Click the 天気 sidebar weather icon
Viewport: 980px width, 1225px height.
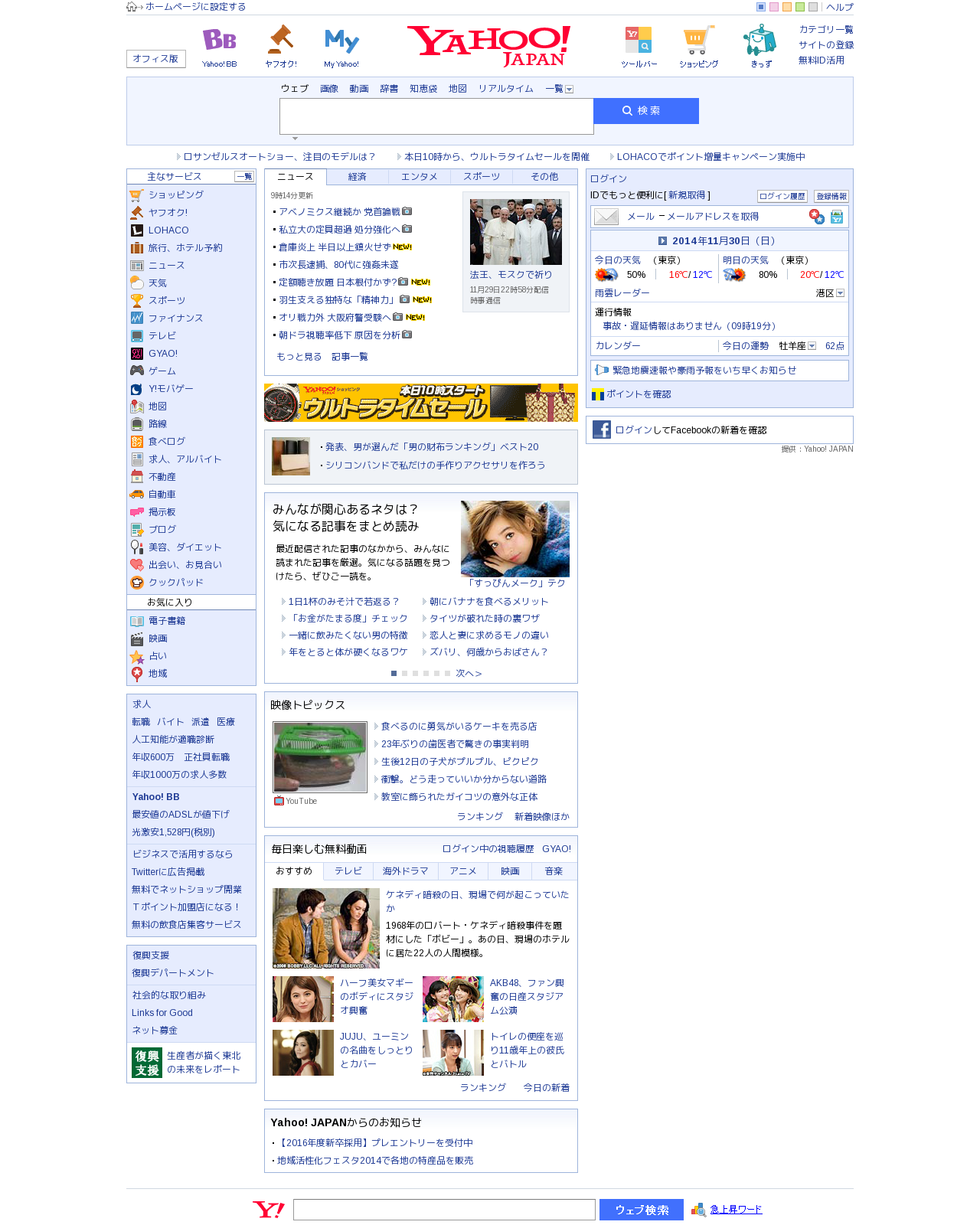coord(137,283)
